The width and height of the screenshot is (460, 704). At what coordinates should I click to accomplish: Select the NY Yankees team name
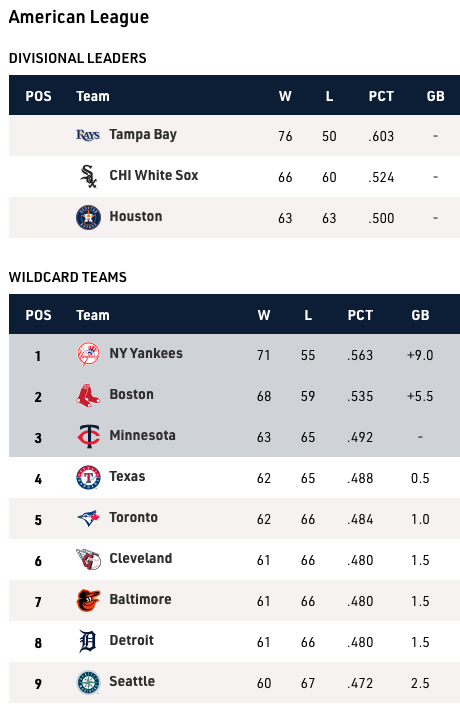point(146,353)
